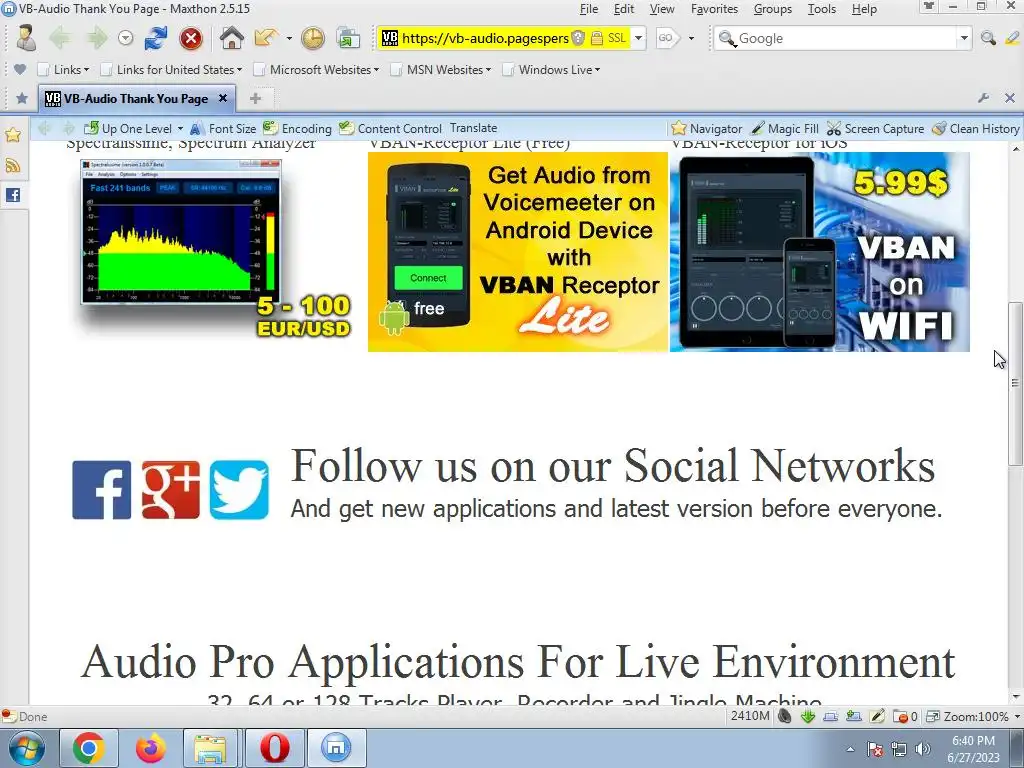
Task: Open the View menu
Action: pyautogui.click(x=662, y=9)
